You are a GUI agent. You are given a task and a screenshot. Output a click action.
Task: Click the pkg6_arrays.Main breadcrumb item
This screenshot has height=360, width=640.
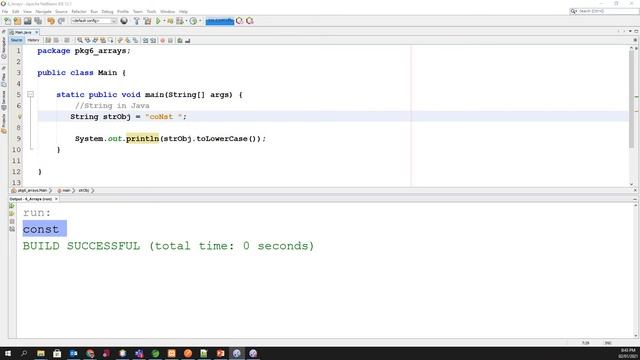click(30, 191)
